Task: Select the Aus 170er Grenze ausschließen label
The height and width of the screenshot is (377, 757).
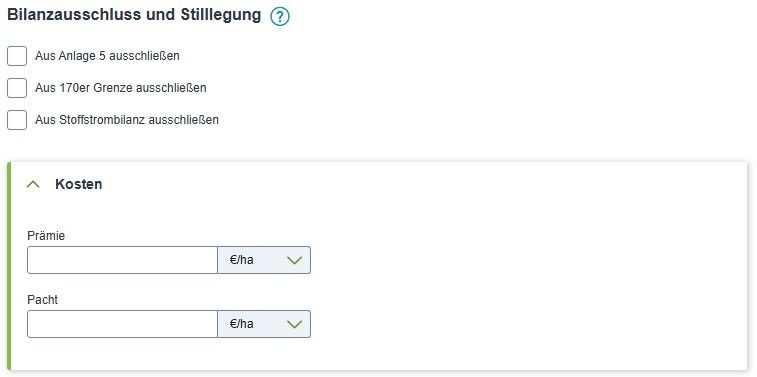Action: tap(121, 88)
